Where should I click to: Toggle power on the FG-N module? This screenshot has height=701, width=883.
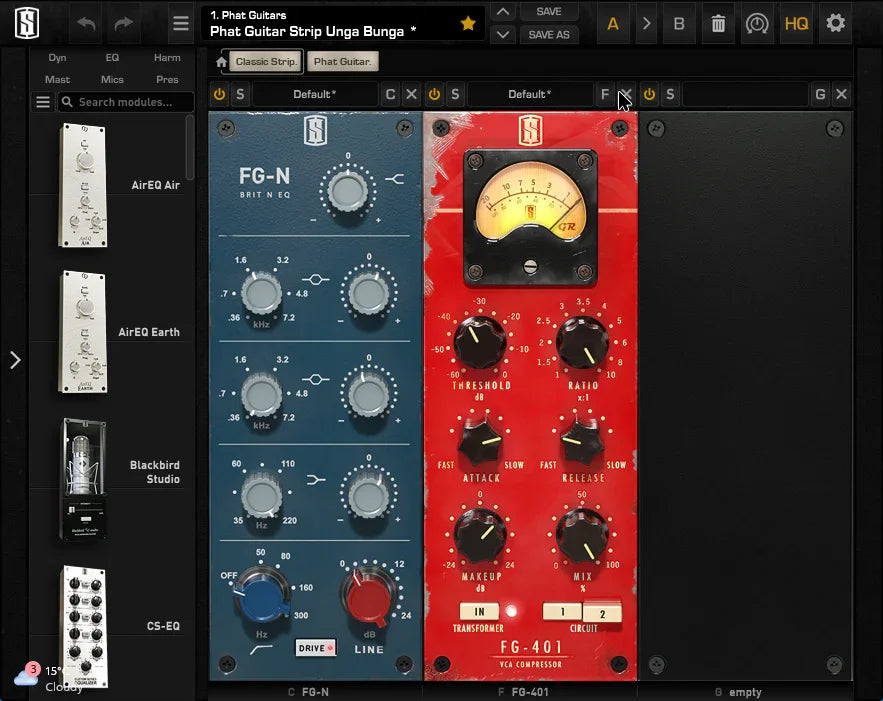[219, 93]
